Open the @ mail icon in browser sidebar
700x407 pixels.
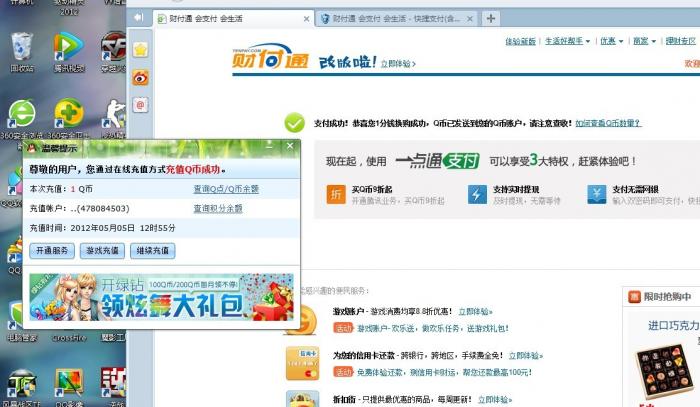(140, 105)
